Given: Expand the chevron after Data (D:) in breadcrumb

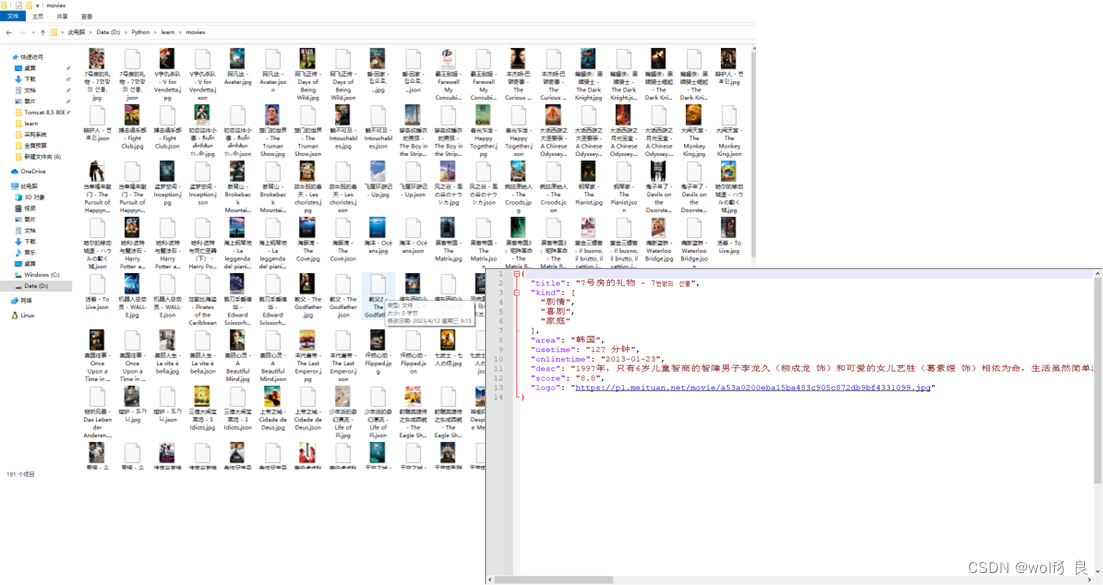Looking at the screenshot, I should coord(126,32).
